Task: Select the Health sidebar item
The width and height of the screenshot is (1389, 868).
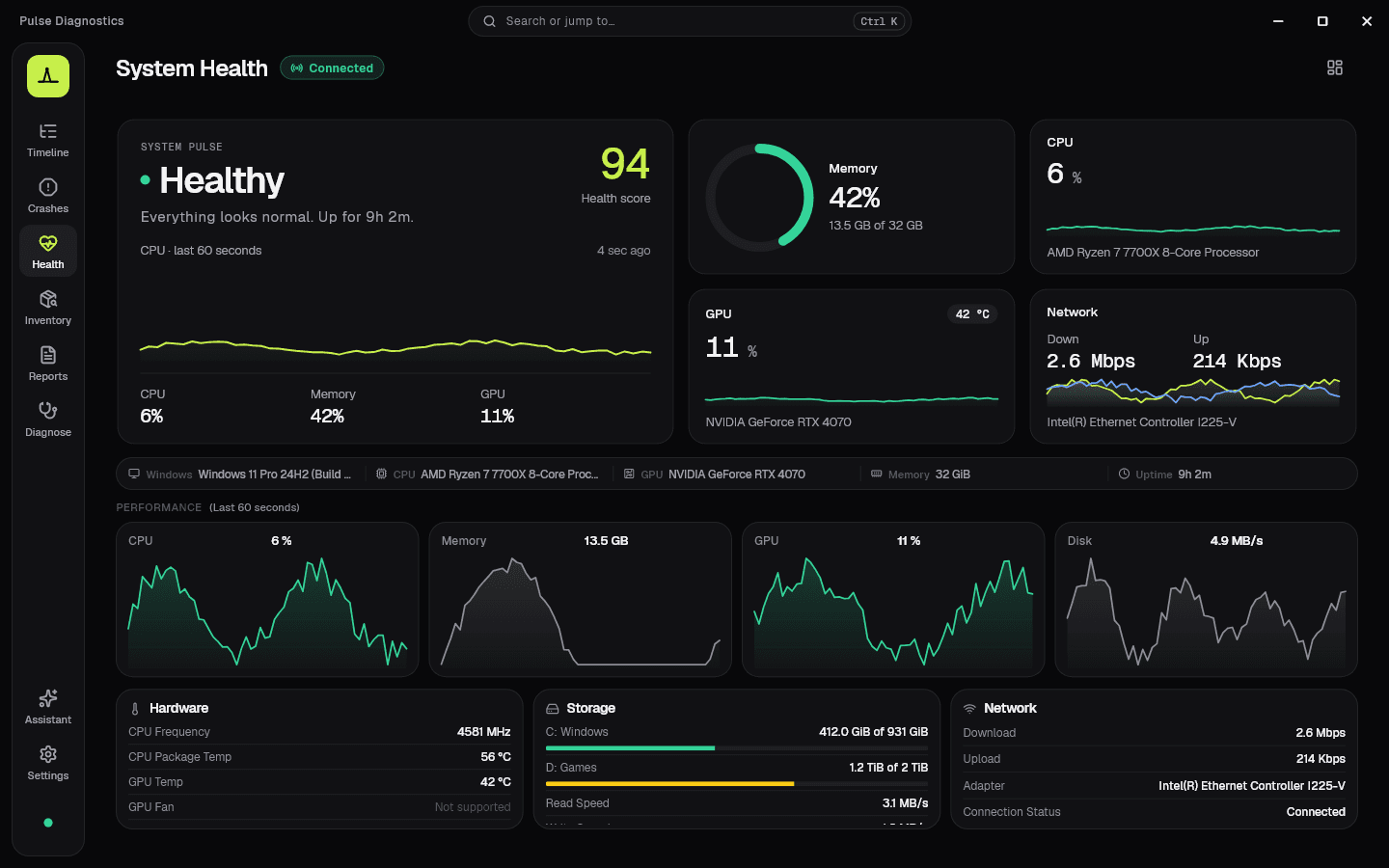Action: coord(48,253)
